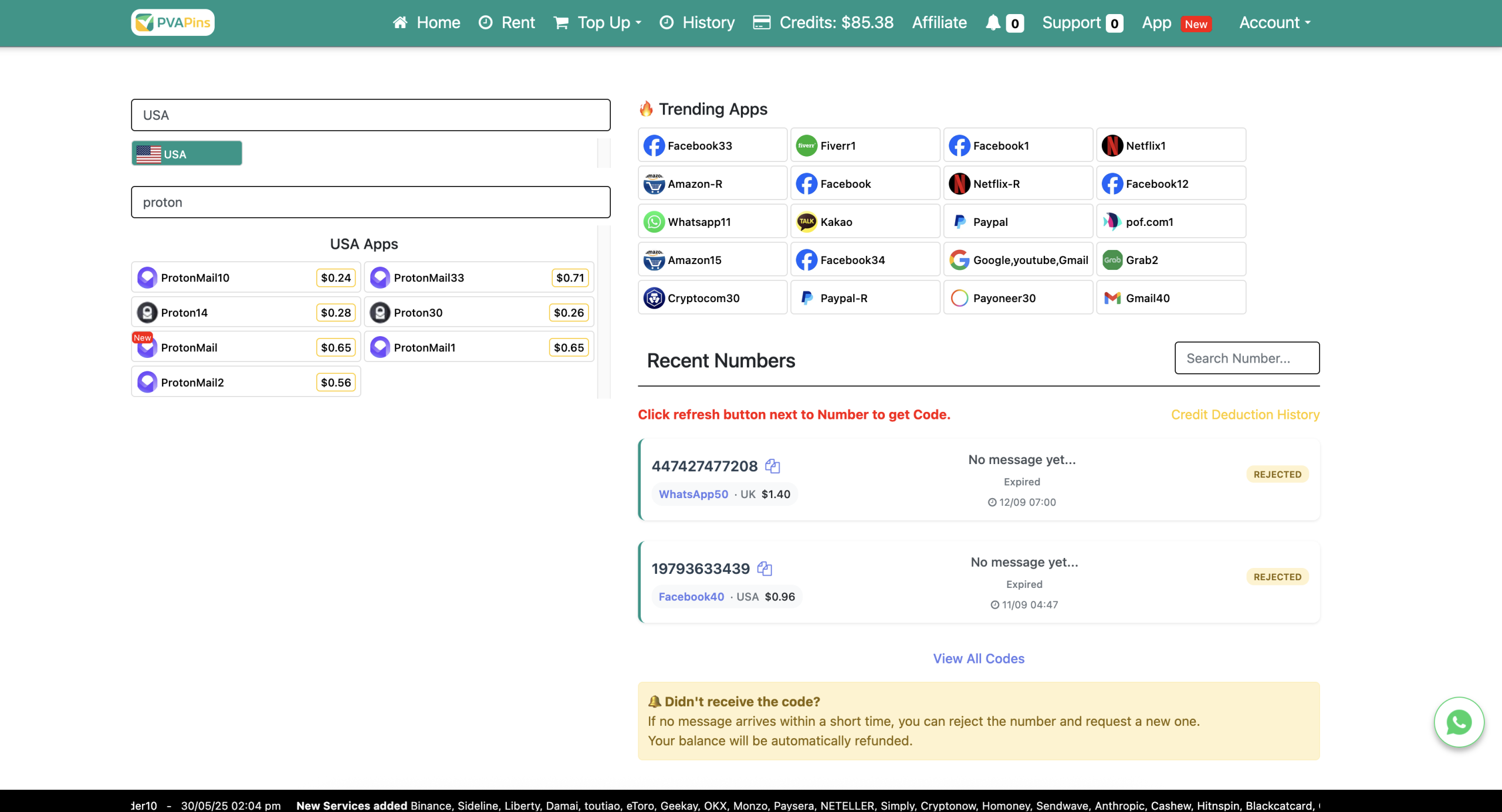Open Credit Deduction History link

pos(1245,414)
